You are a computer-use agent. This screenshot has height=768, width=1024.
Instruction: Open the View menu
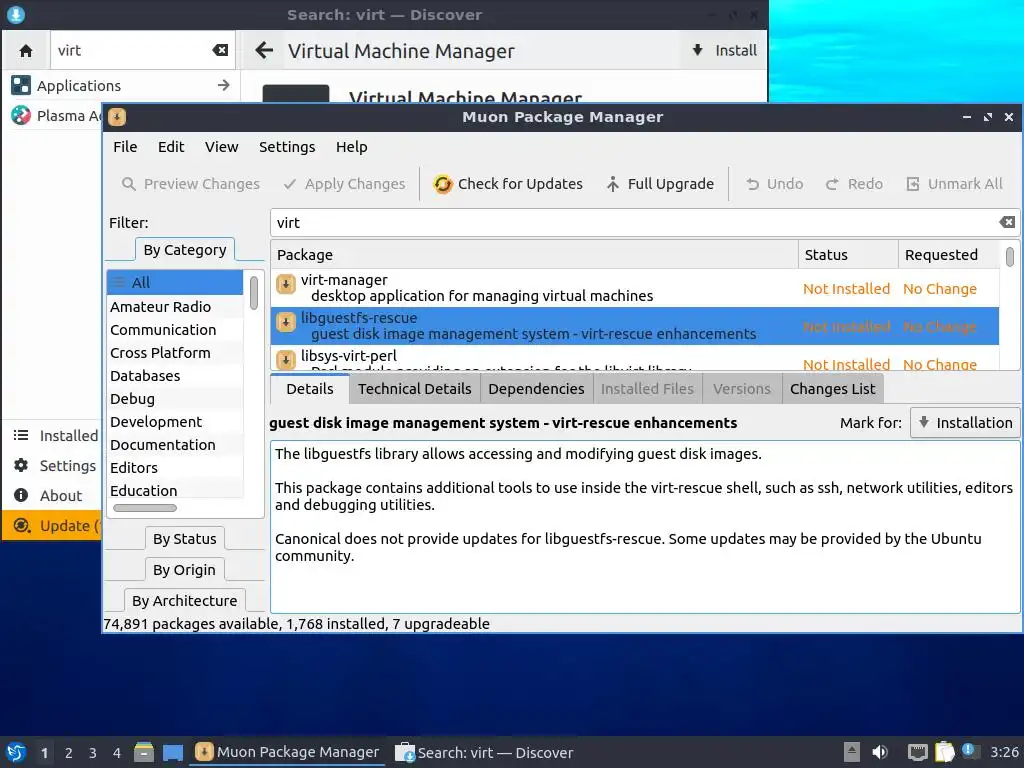[221, 147]
